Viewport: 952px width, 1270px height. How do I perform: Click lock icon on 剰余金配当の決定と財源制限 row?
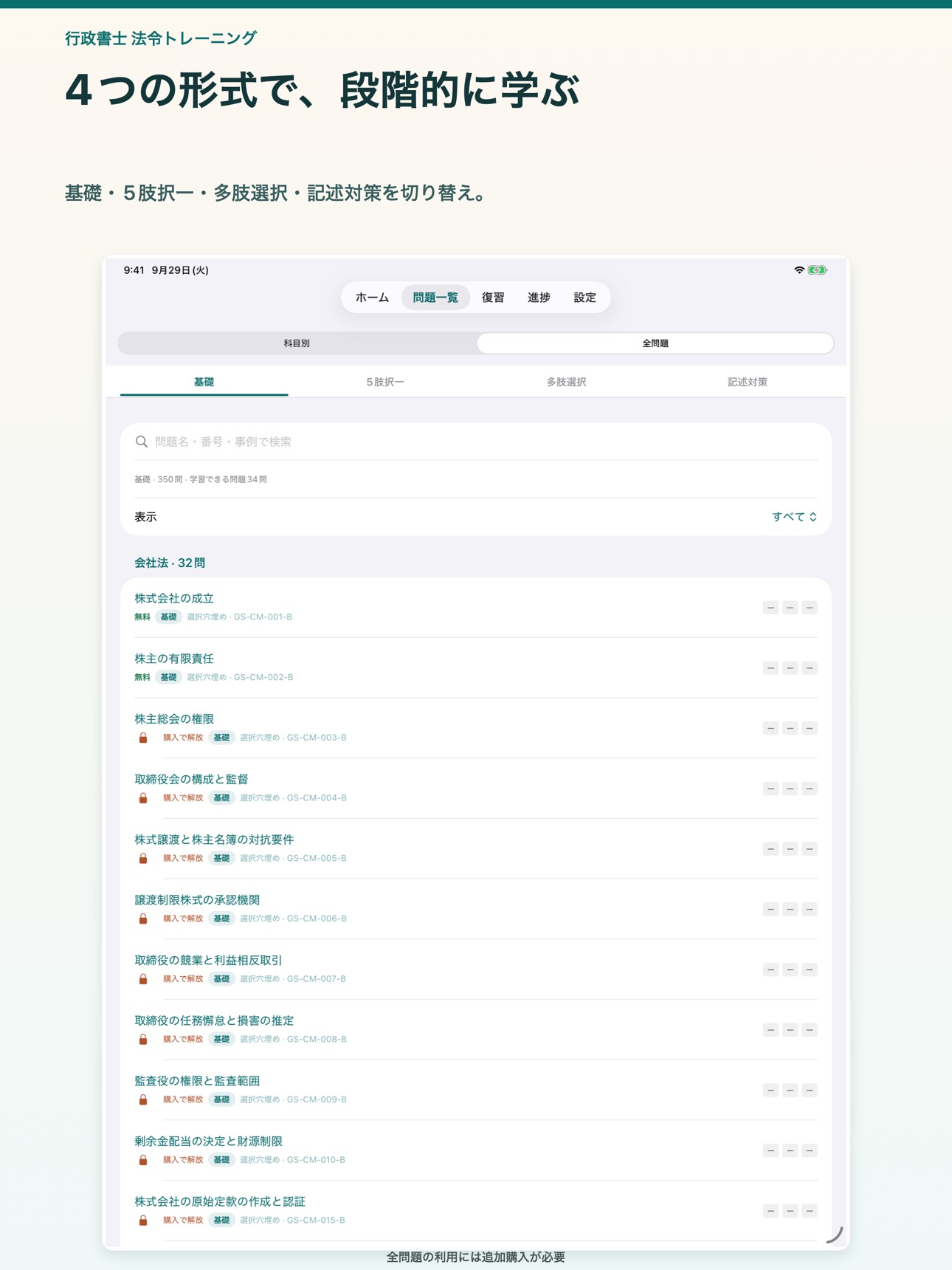click(143, 1160)
